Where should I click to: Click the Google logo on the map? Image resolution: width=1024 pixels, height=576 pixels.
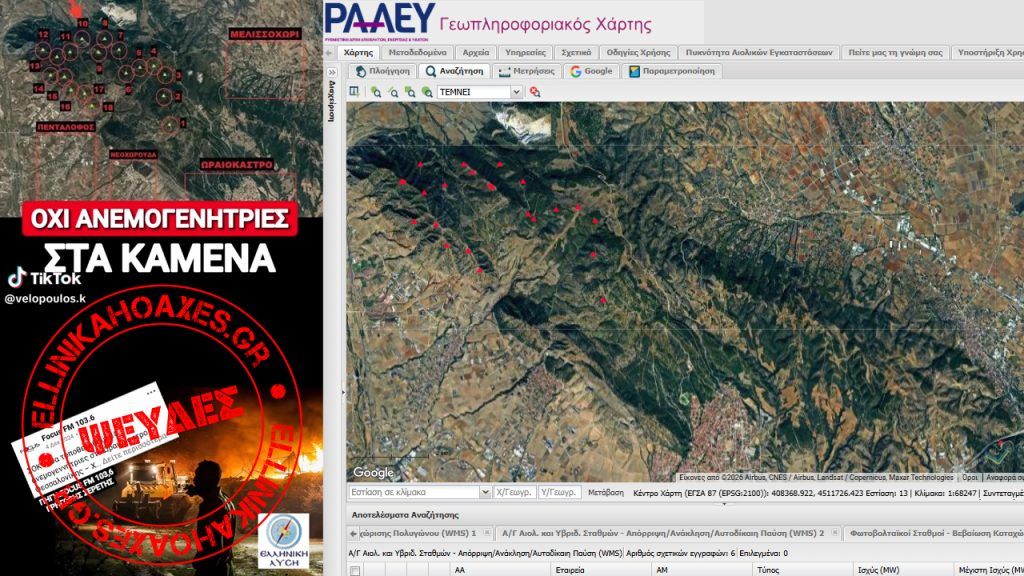click(x=374, y=472)
